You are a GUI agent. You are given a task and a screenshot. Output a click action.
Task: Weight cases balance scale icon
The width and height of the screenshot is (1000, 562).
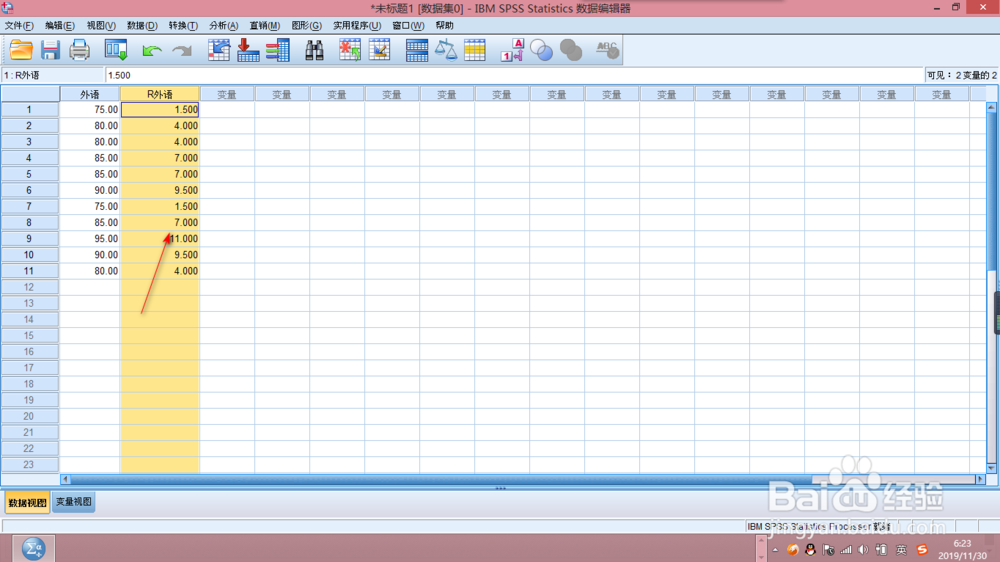point(446,50)
